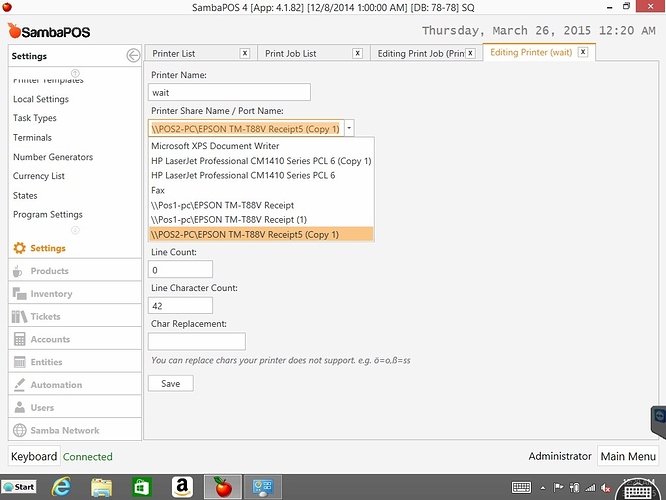
Task: Select Terminals in settings list
Action: 32,138
